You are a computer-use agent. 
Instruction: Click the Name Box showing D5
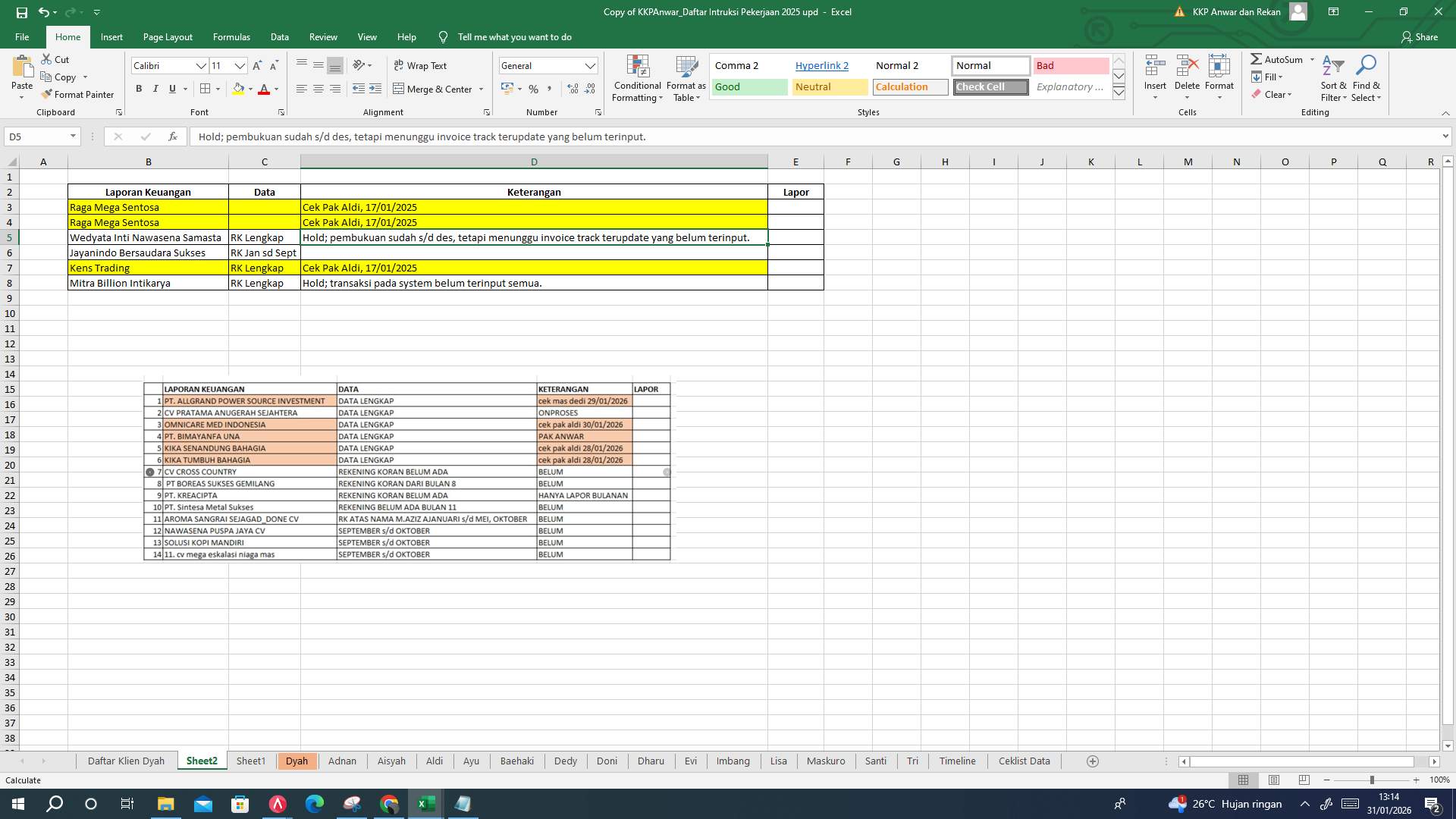(36, 136)
